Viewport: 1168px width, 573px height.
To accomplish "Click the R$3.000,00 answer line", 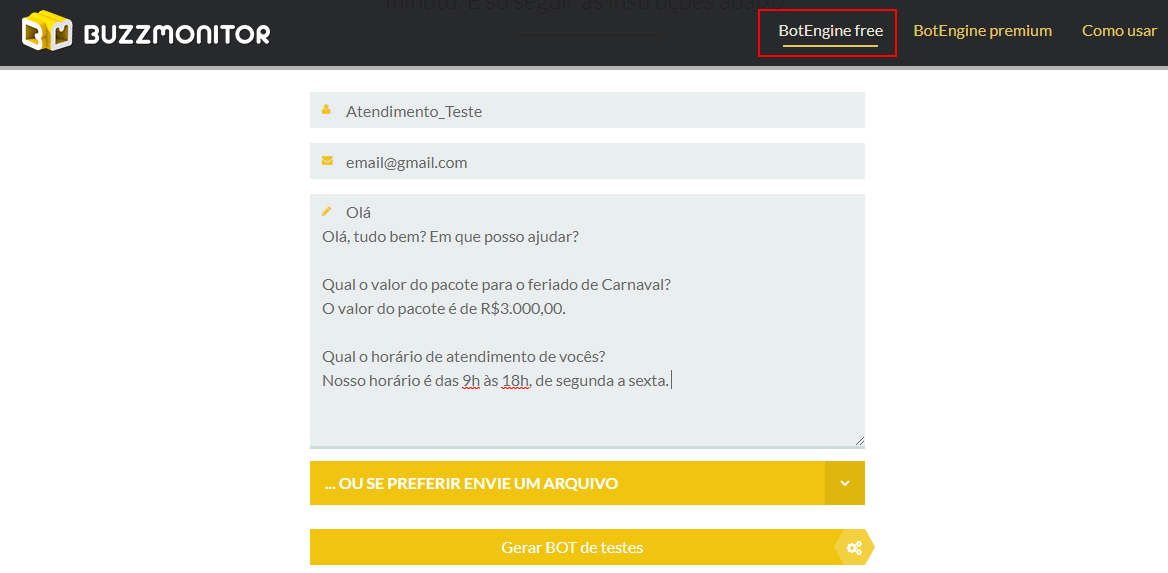I will [x=443, y=309].
